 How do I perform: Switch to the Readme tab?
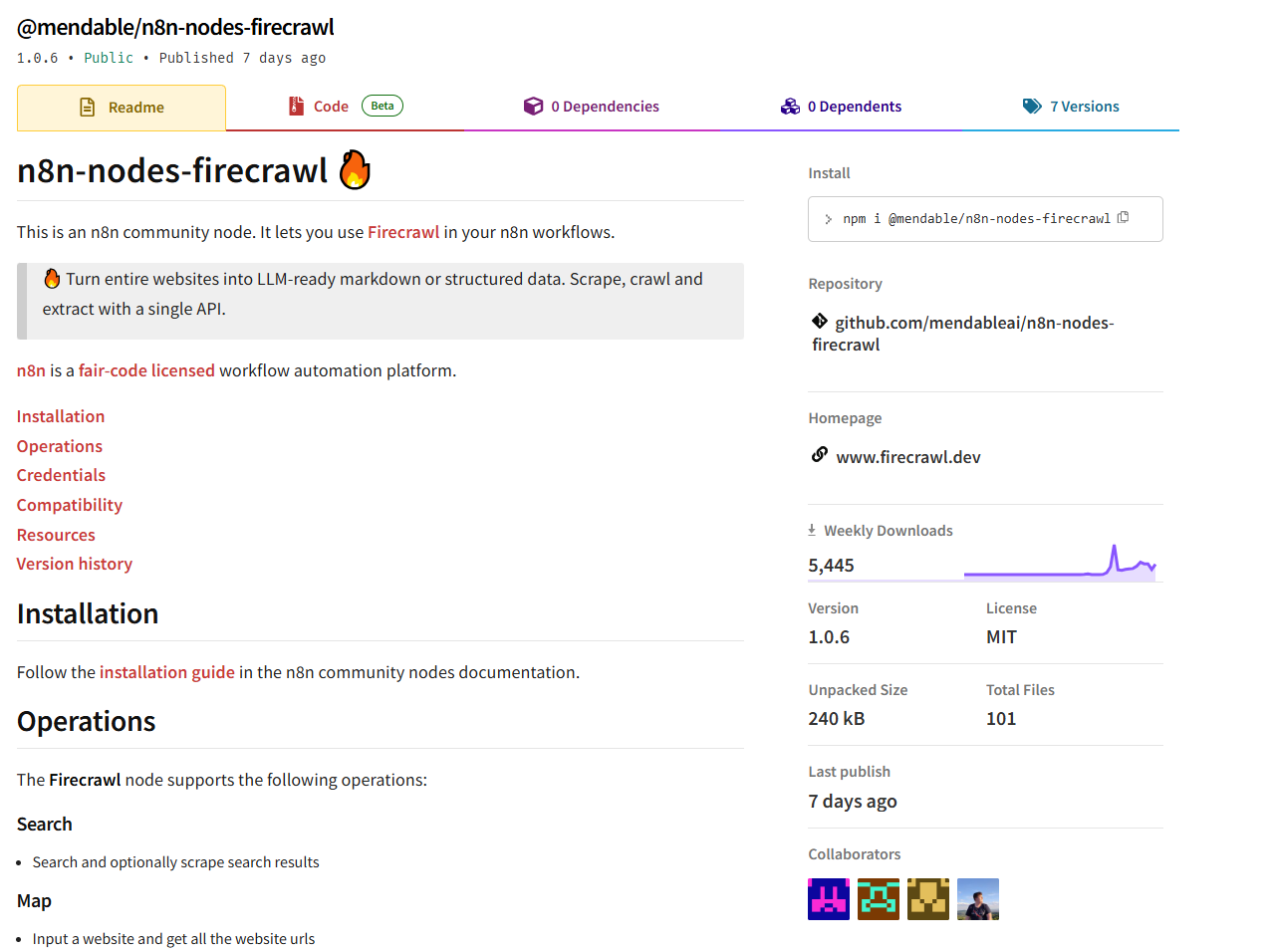(x=122, y=108)
